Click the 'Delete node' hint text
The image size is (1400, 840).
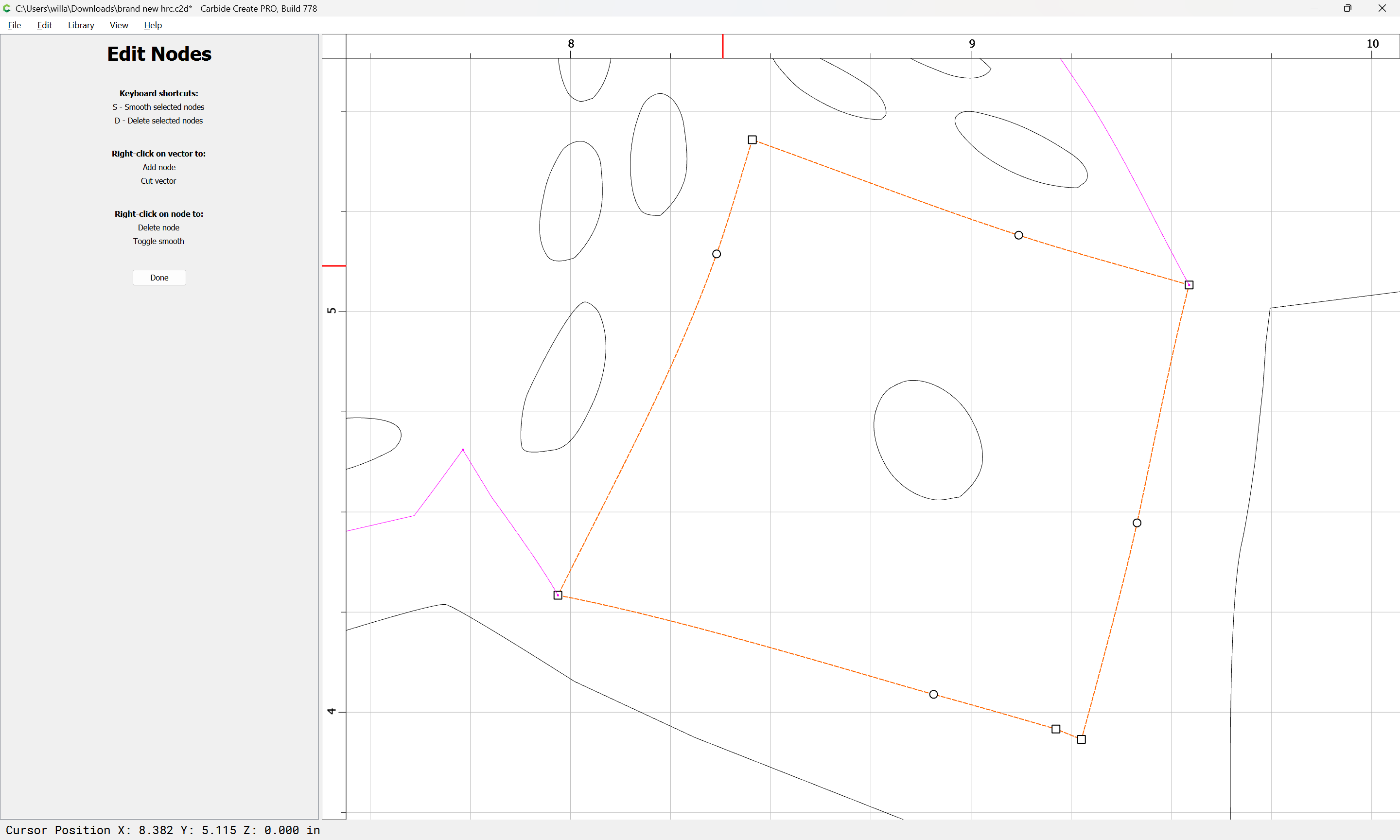158,227
